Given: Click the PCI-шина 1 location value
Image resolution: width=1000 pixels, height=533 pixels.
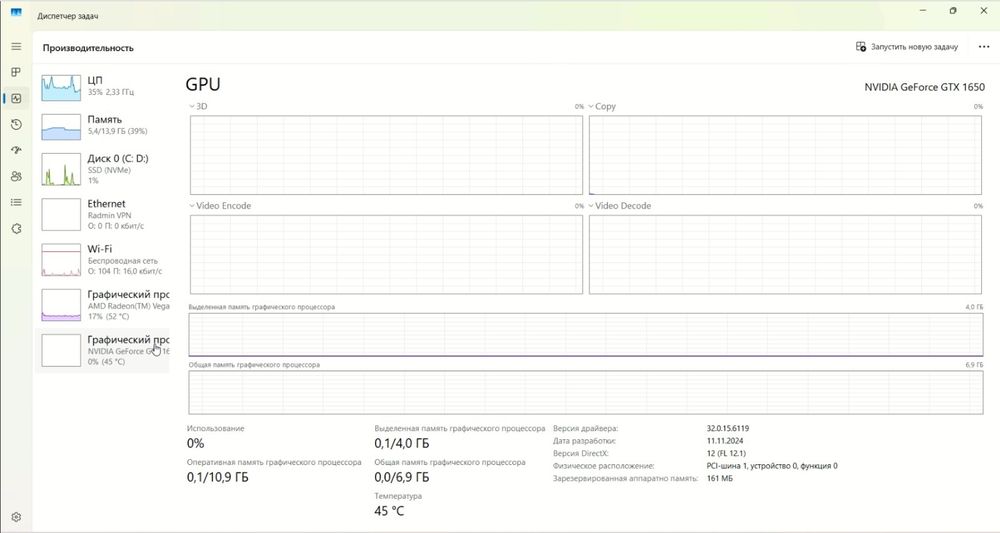Looking at the screenshot, I should (772, 466).
